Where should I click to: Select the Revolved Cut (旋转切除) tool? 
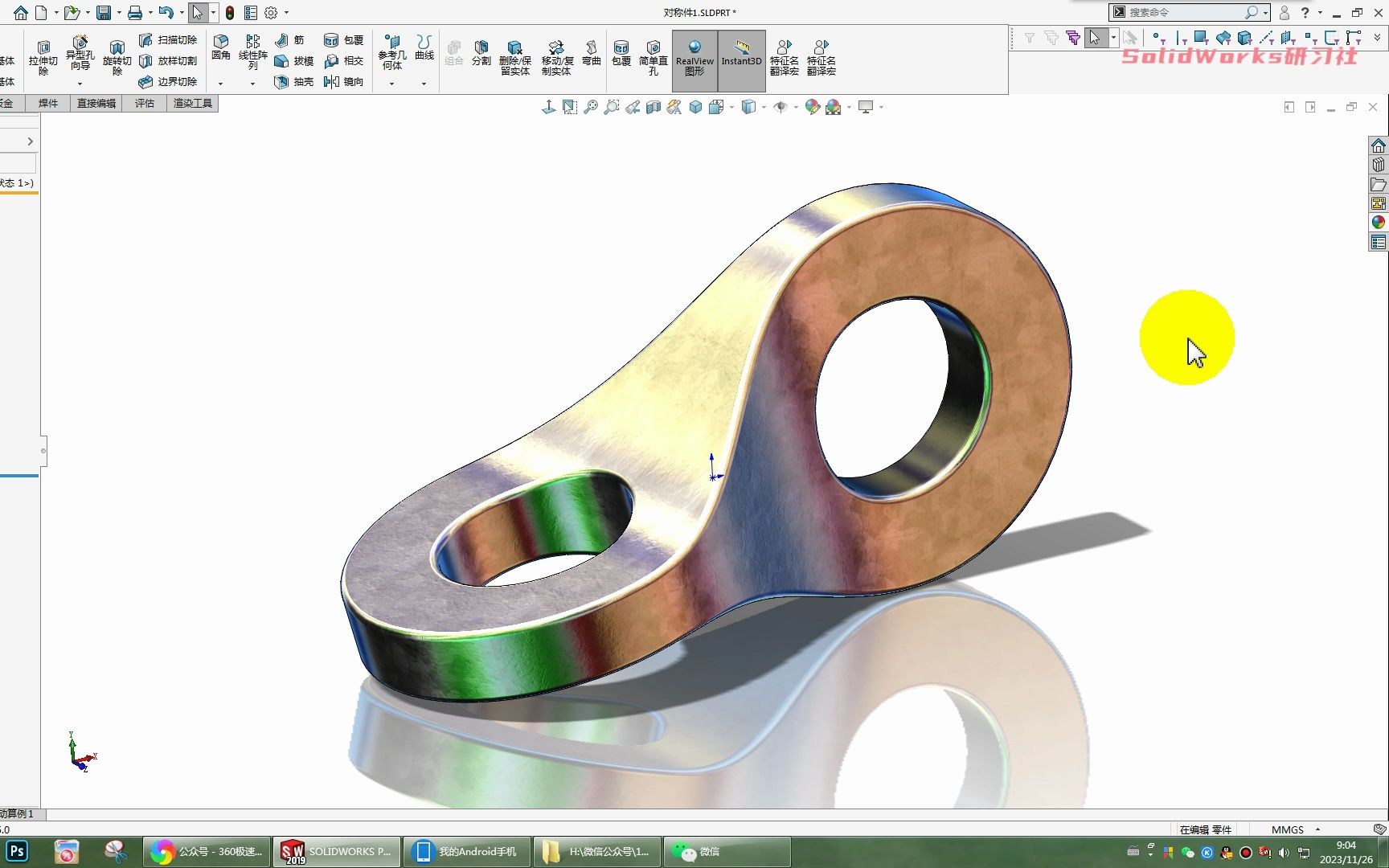117,59
